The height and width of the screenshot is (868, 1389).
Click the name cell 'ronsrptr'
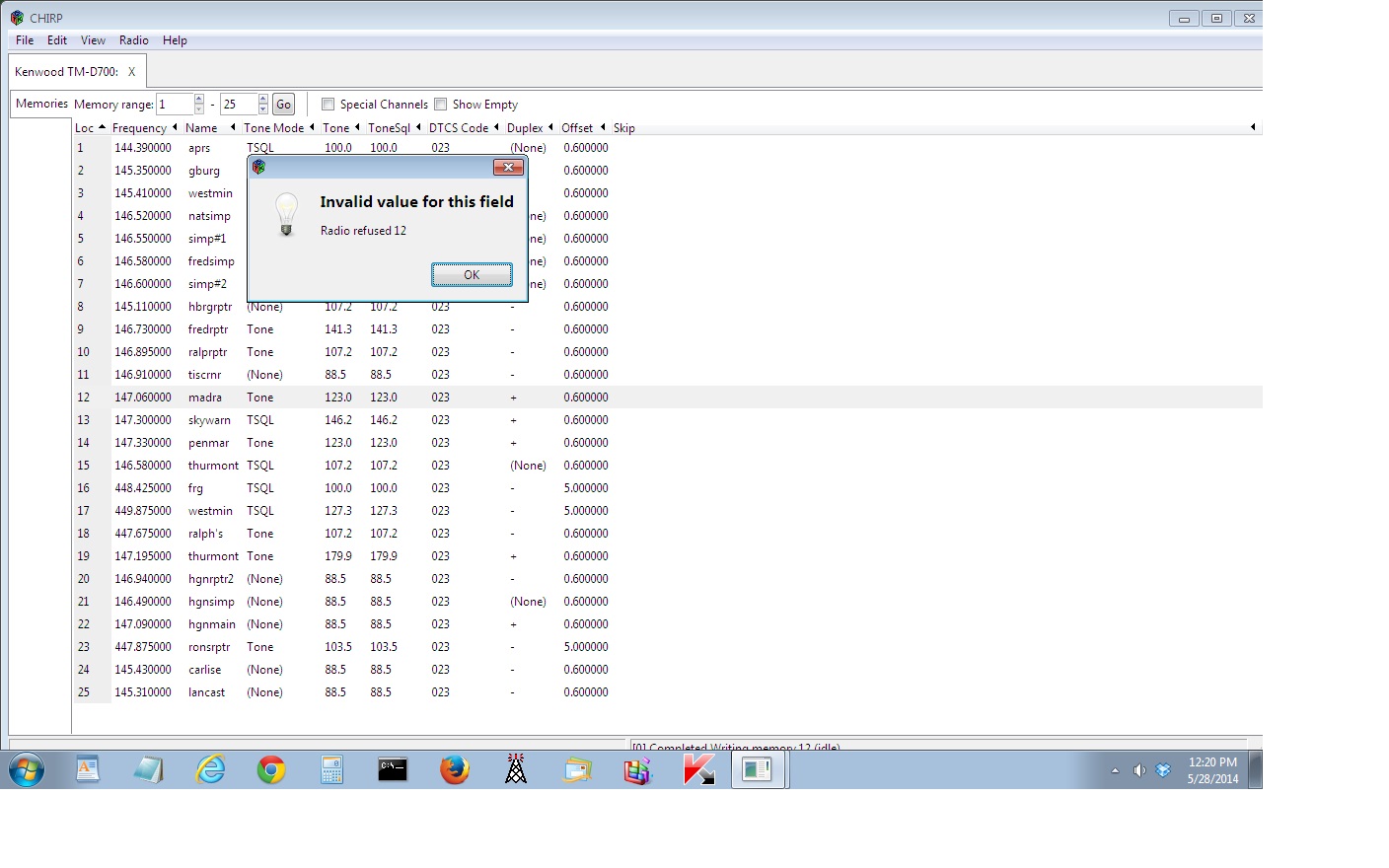[209, 647]
